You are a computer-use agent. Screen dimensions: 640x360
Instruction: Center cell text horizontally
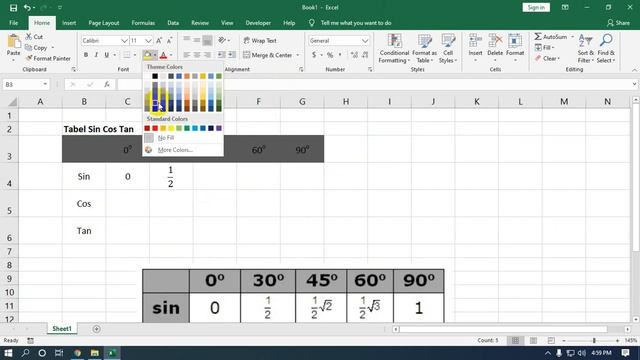[x=197, y=55]
